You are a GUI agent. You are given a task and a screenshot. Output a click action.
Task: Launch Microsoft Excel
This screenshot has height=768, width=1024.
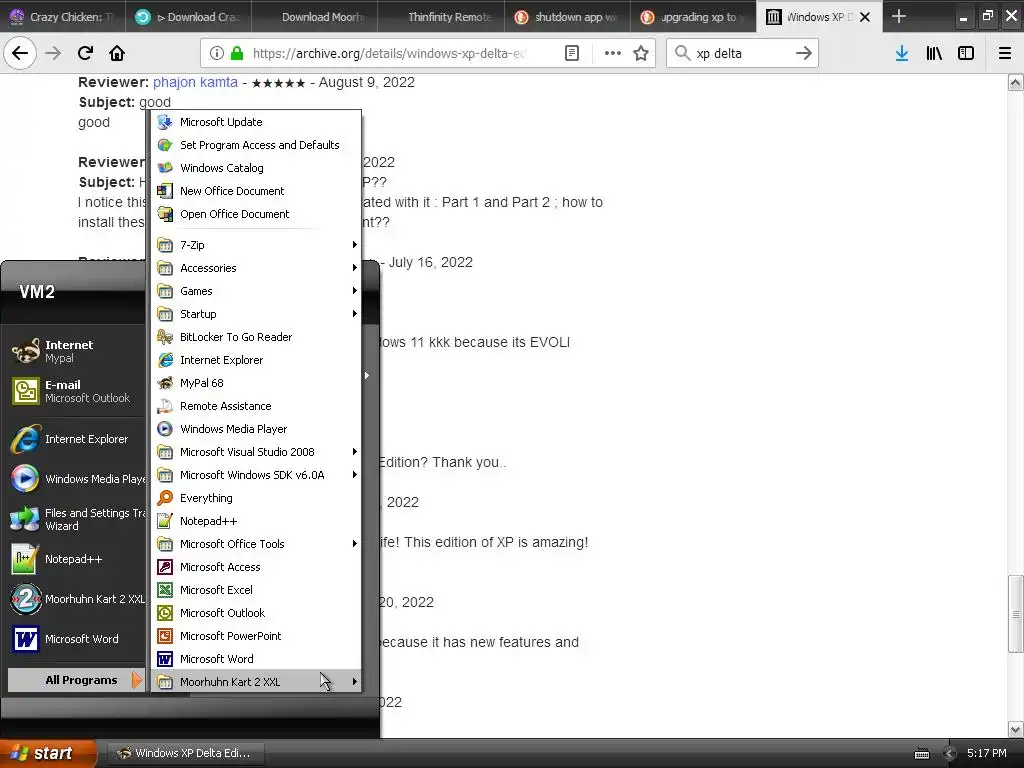256,590
